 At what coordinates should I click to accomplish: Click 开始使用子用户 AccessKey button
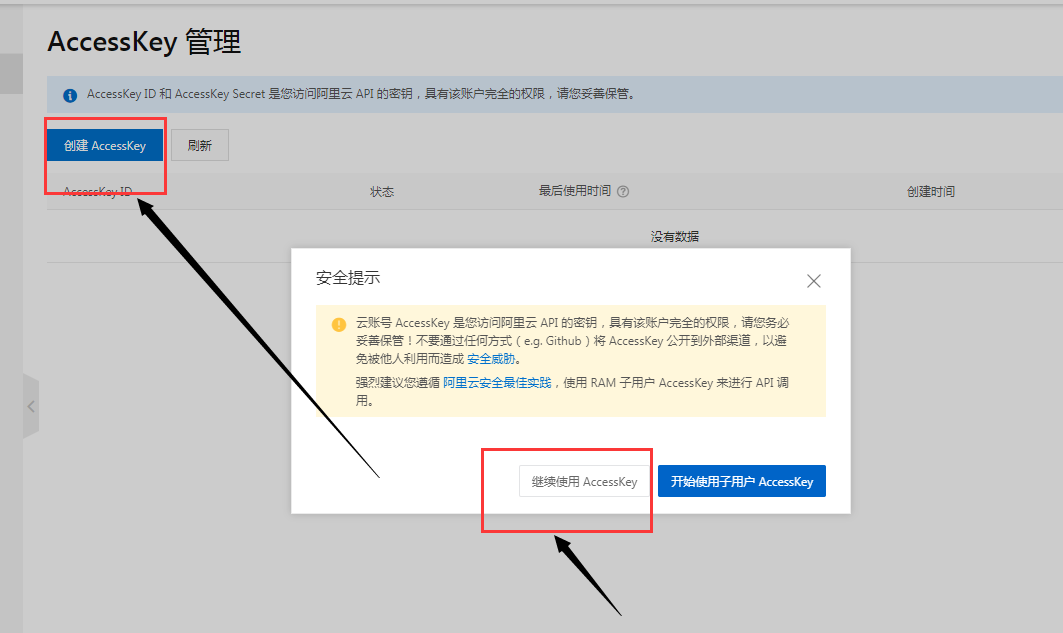tap(742, 481)
